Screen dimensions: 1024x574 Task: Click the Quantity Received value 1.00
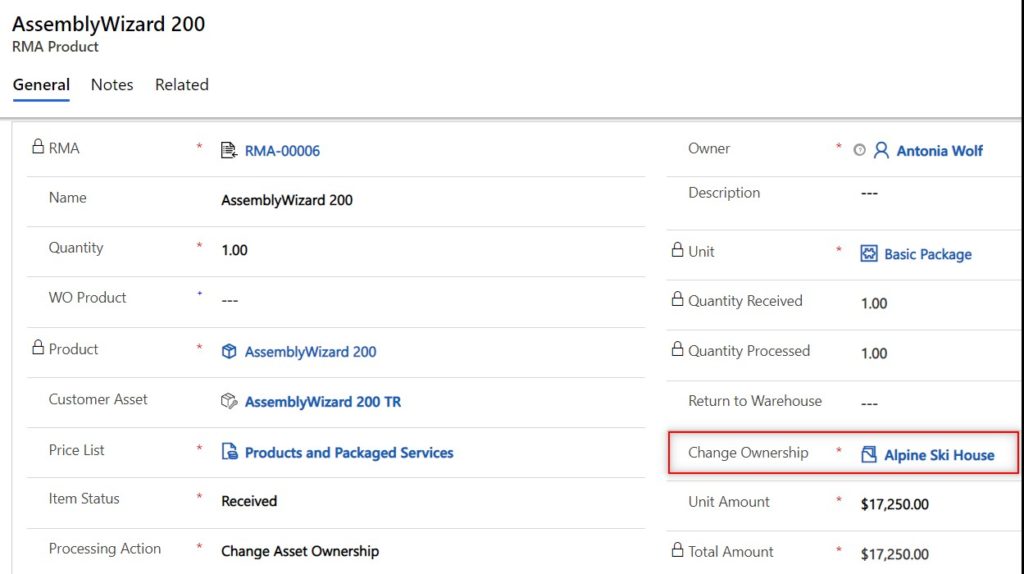click(874, 304)
